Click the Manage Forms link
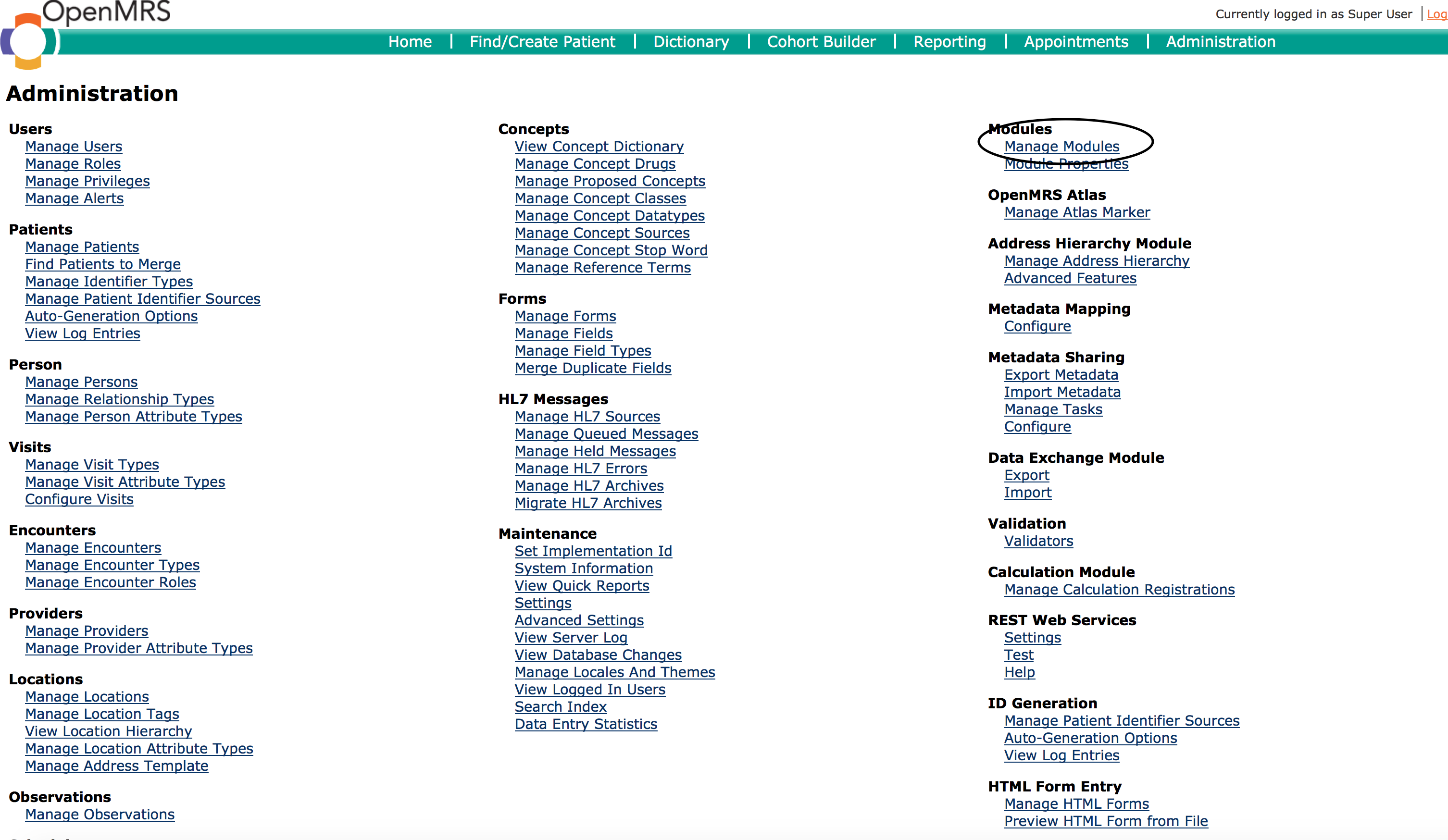The height and width of the screenshot is (840, 1448). (x=565, y=316)
